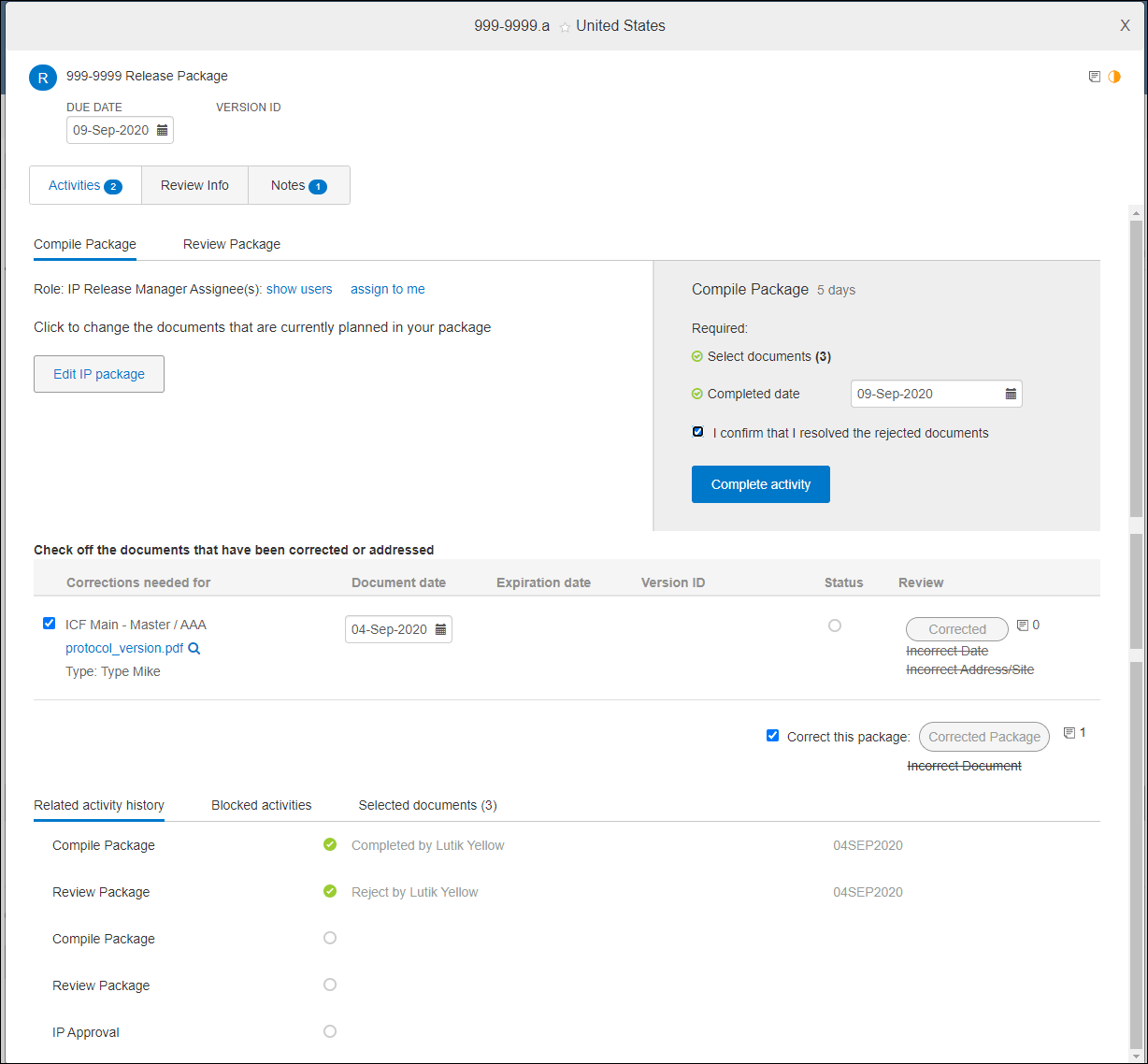Click the orange half-circle status icon

coord(1114,77)
